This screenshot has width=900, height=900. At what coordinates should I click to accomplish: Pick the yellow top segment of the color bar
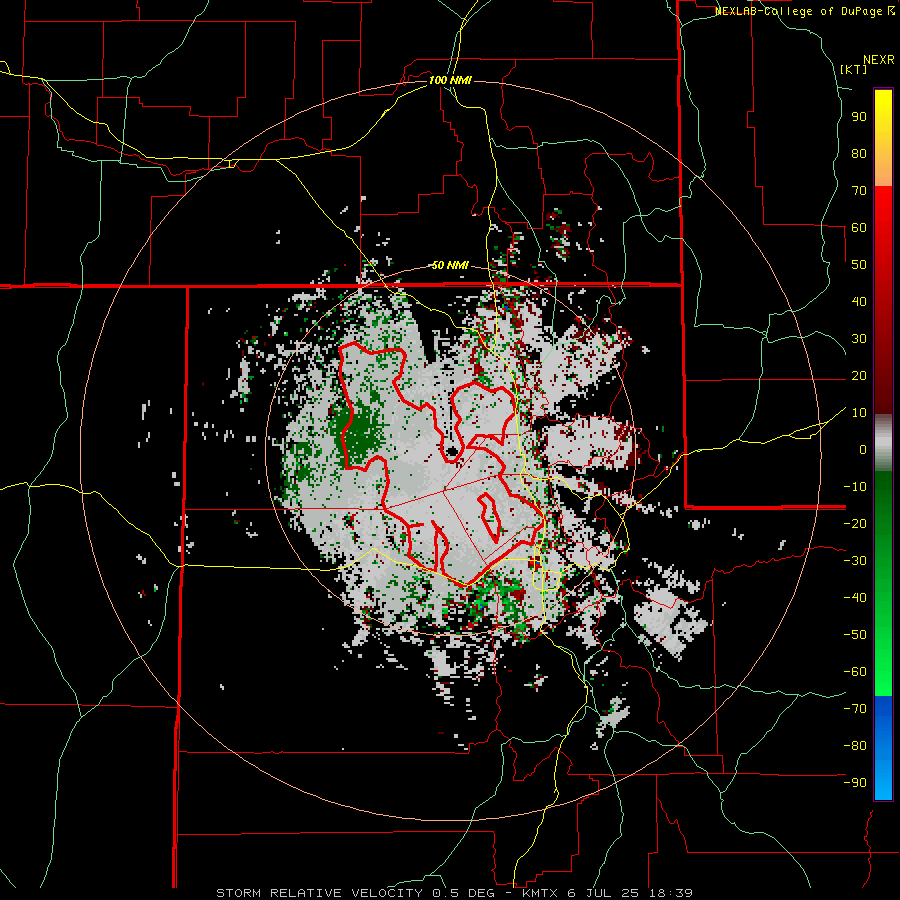point(883,138)
